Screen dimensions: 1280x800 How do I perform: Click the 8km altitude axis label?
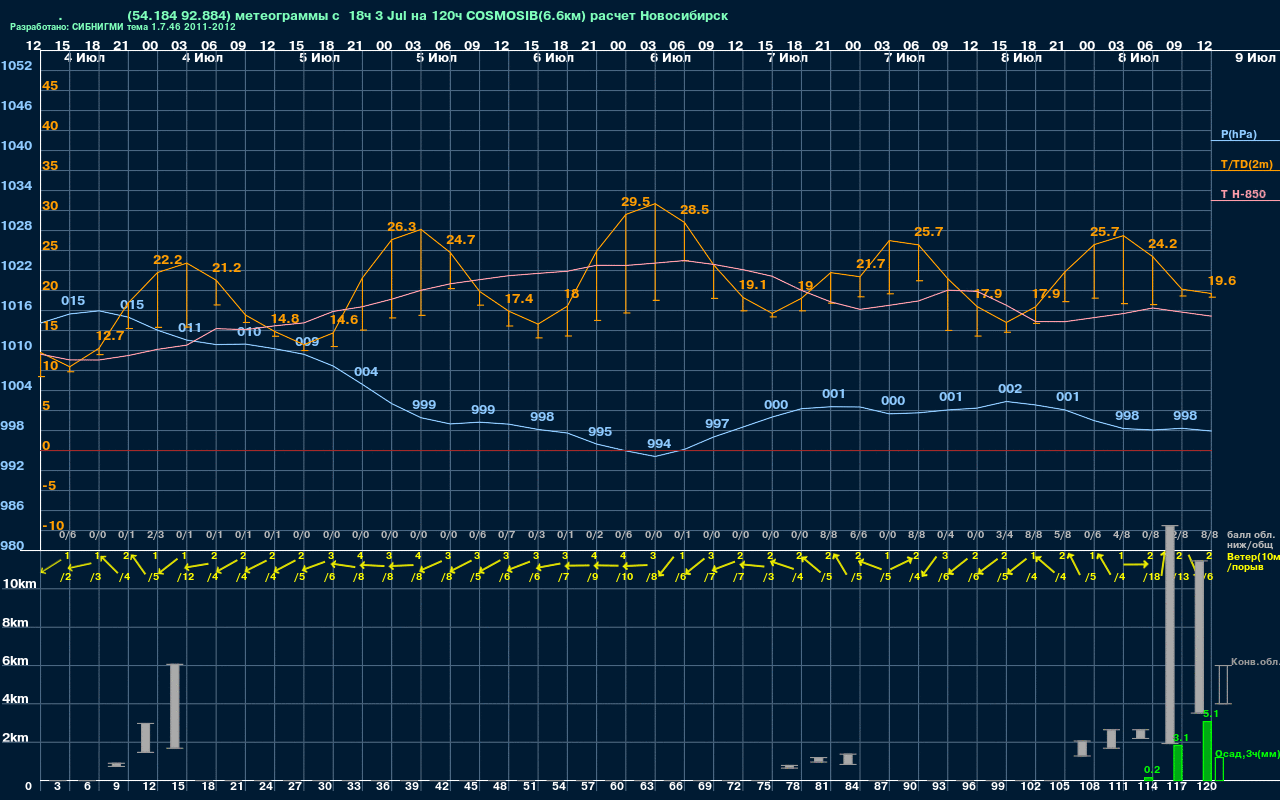click(13, 622)
